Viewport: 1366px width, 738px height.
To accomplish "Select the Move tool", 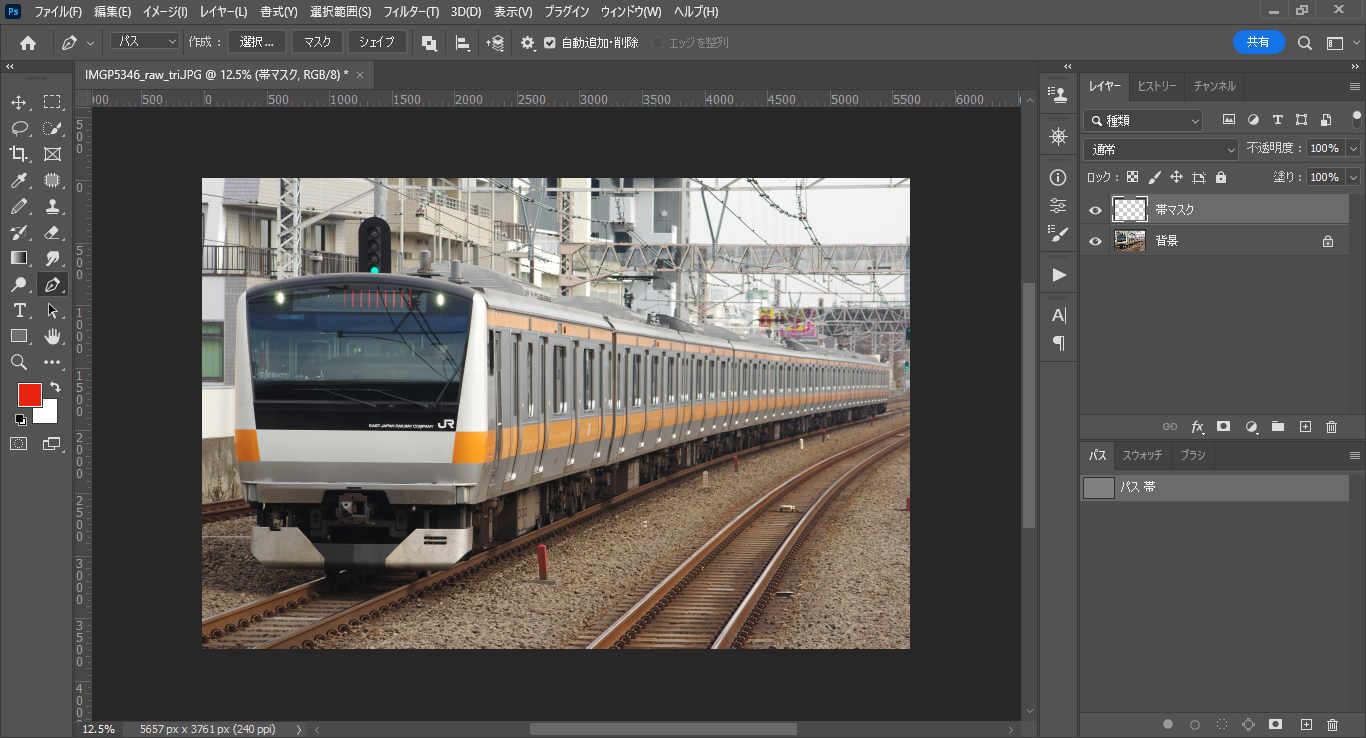I will click(19, 102).
